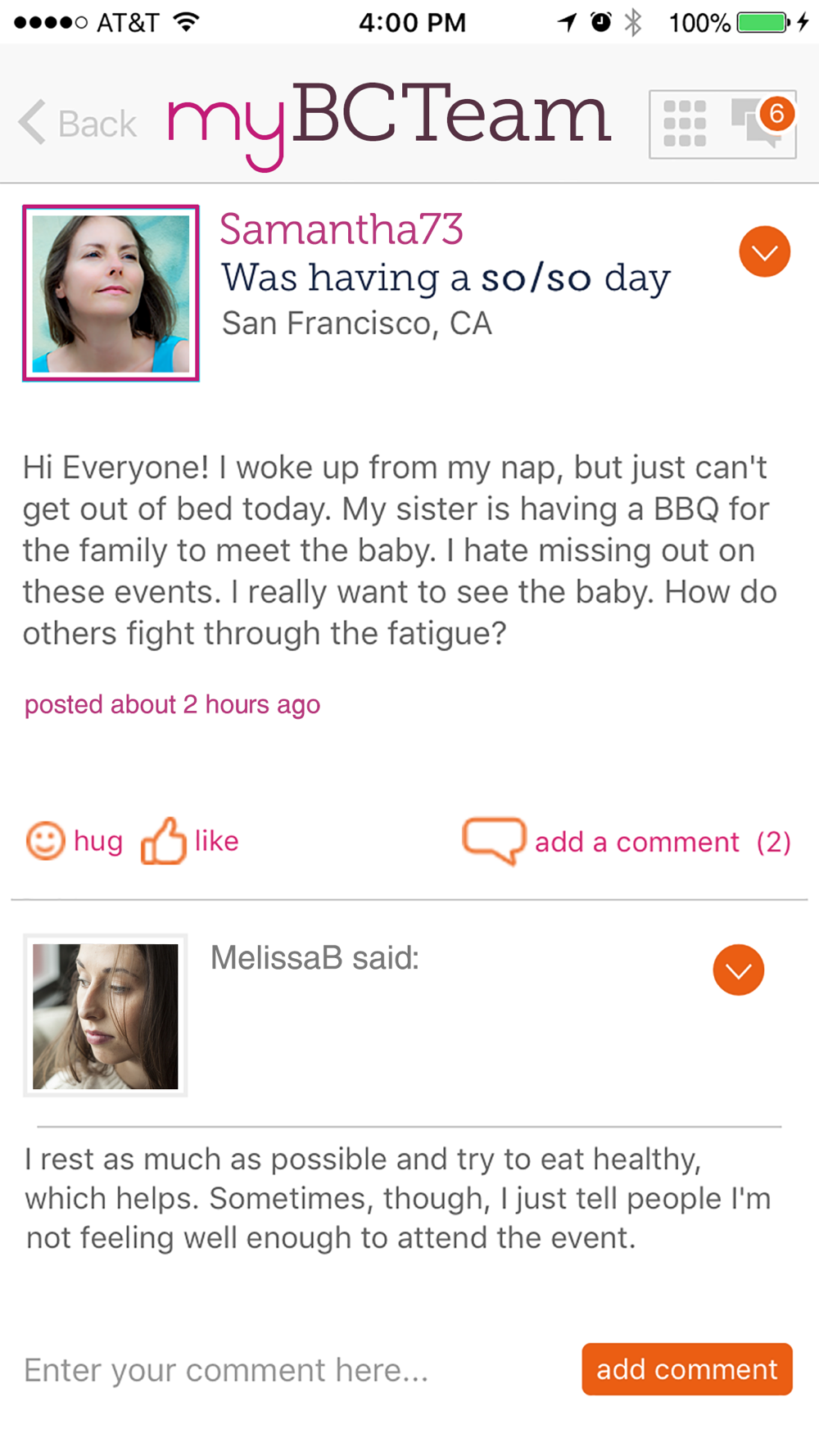This screenshot has width=819, height=1456.
Task: Open the Samantha73 username link
Action: pos(342,229)
